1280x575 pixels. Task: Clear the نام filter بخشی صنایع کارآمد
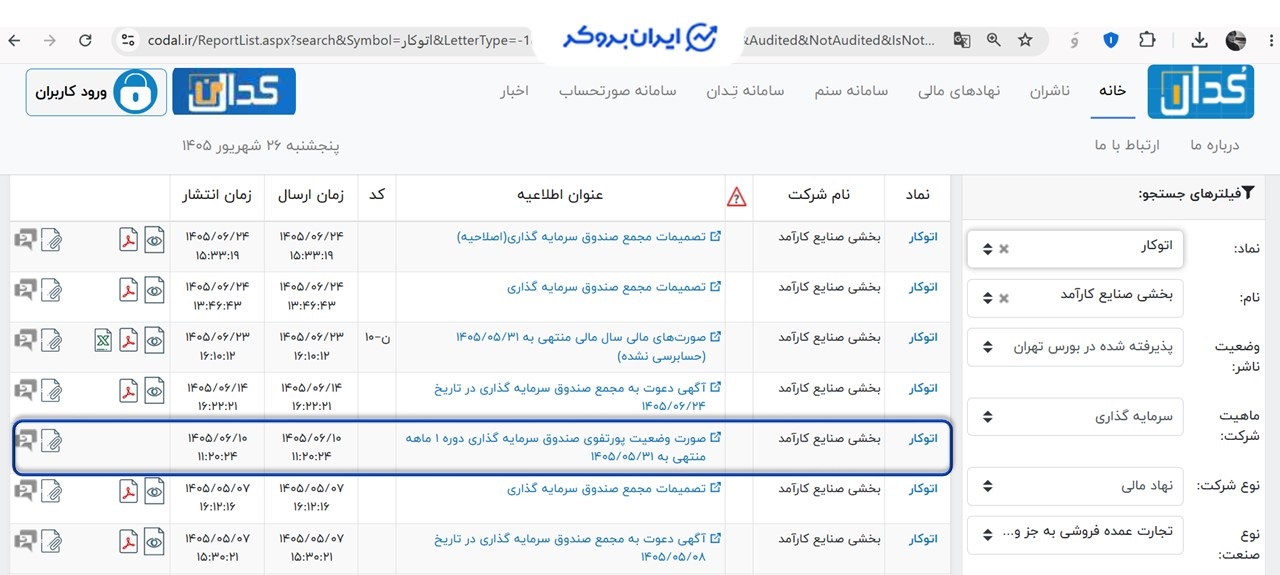[1004, 298]
